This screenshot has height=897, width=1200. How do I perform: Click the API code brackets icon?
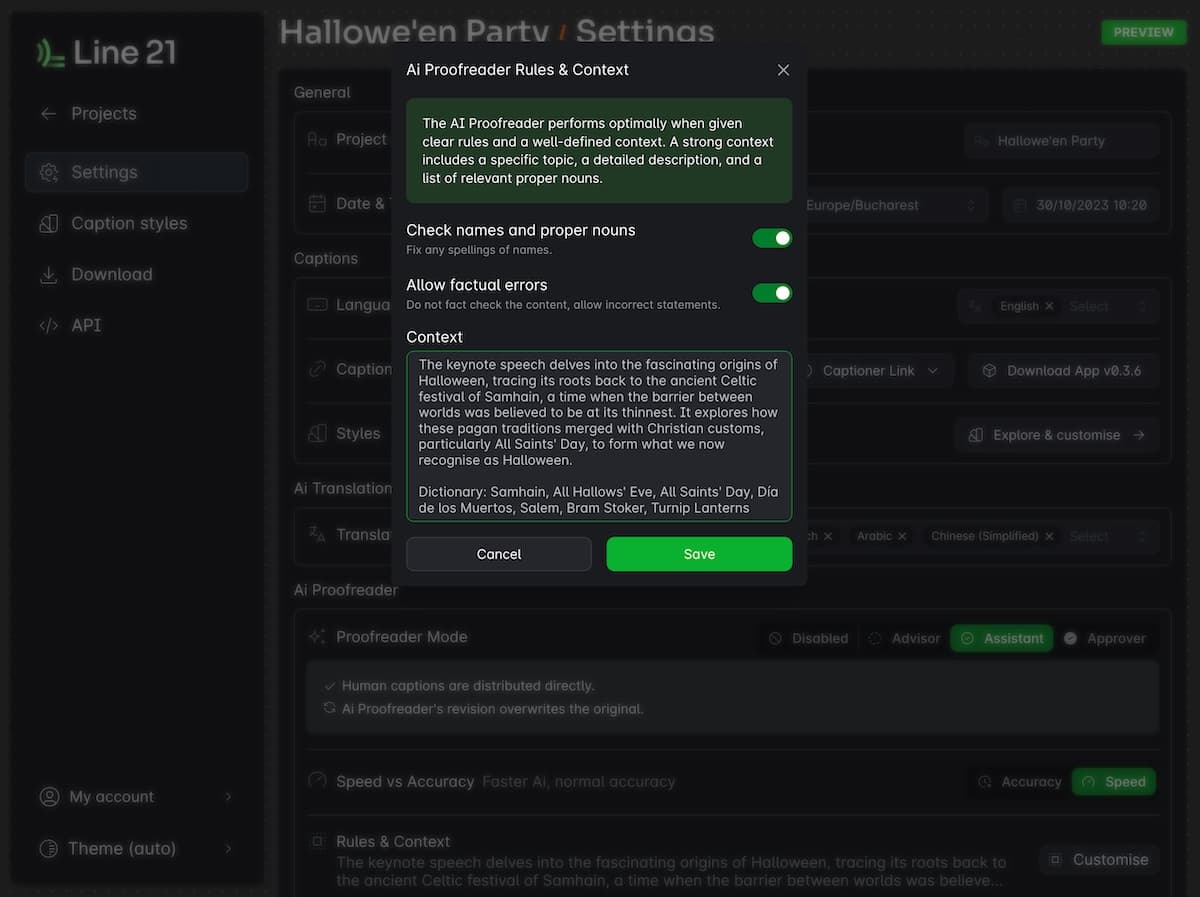tap(48, 326)
